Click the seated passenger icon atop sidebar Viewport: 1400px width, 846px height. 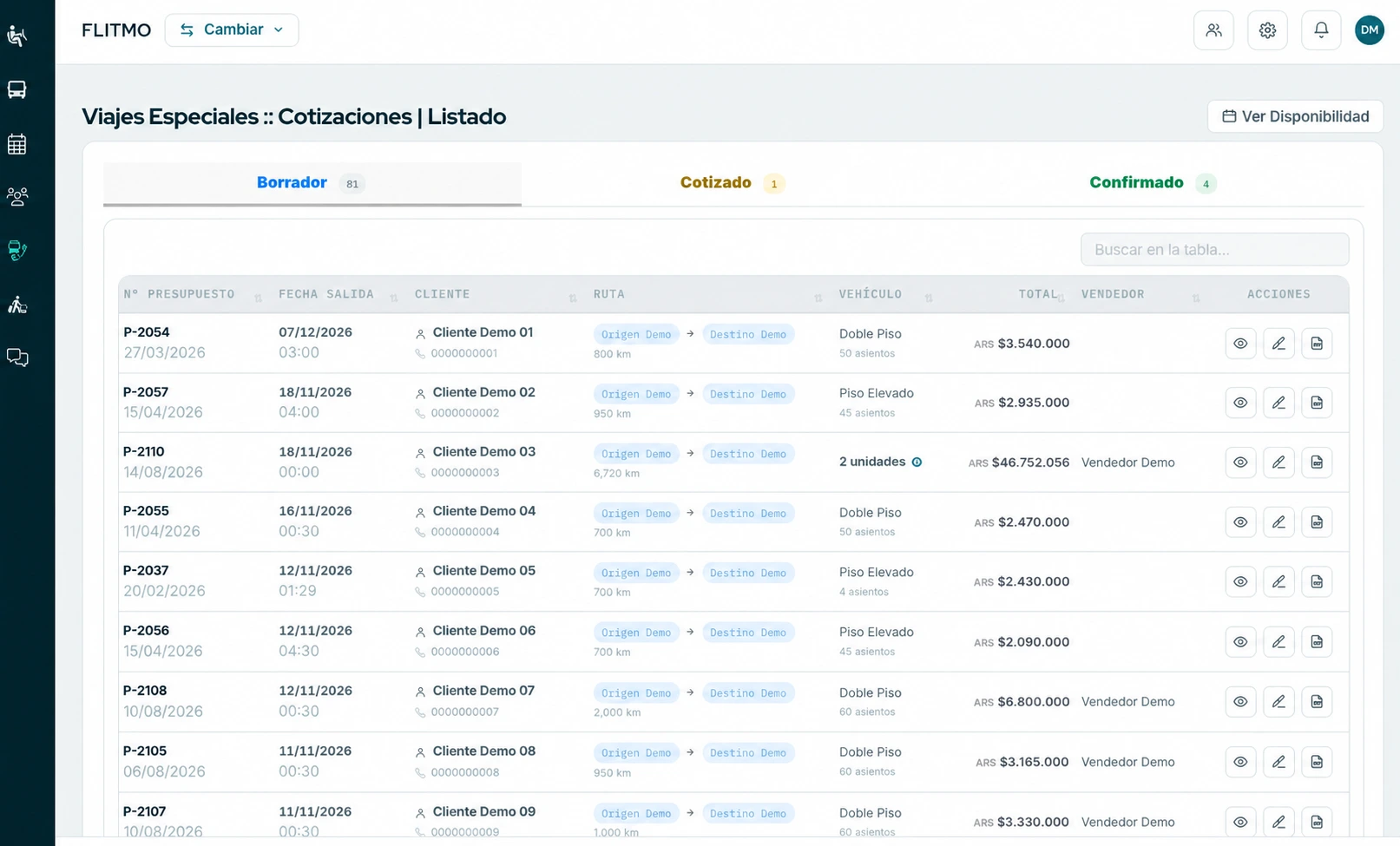(x=17, y=36)
